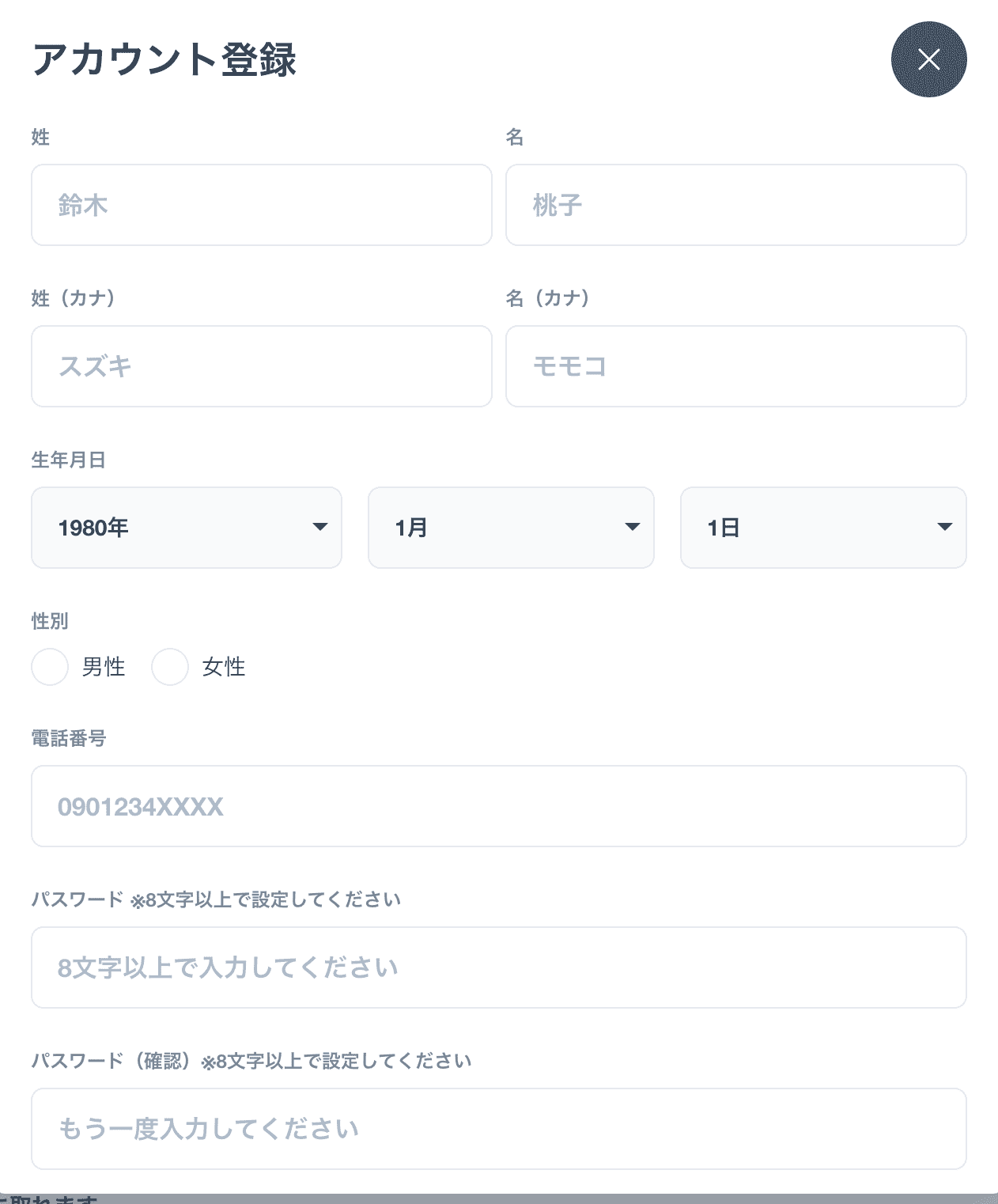Click the 男性 label text

pyautogui.click(x=104, y=667)
